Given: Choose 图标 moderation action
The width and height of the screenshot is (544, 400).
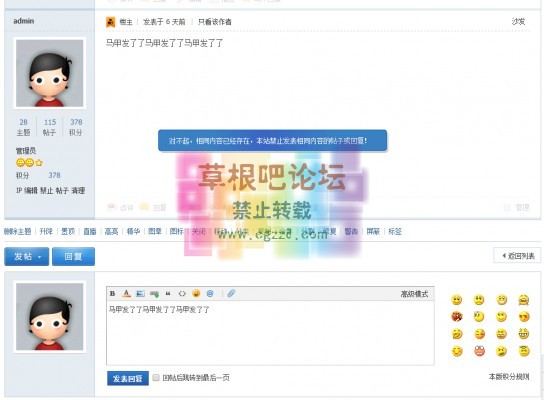Looking at the screenshot, I should click(177, 231).
